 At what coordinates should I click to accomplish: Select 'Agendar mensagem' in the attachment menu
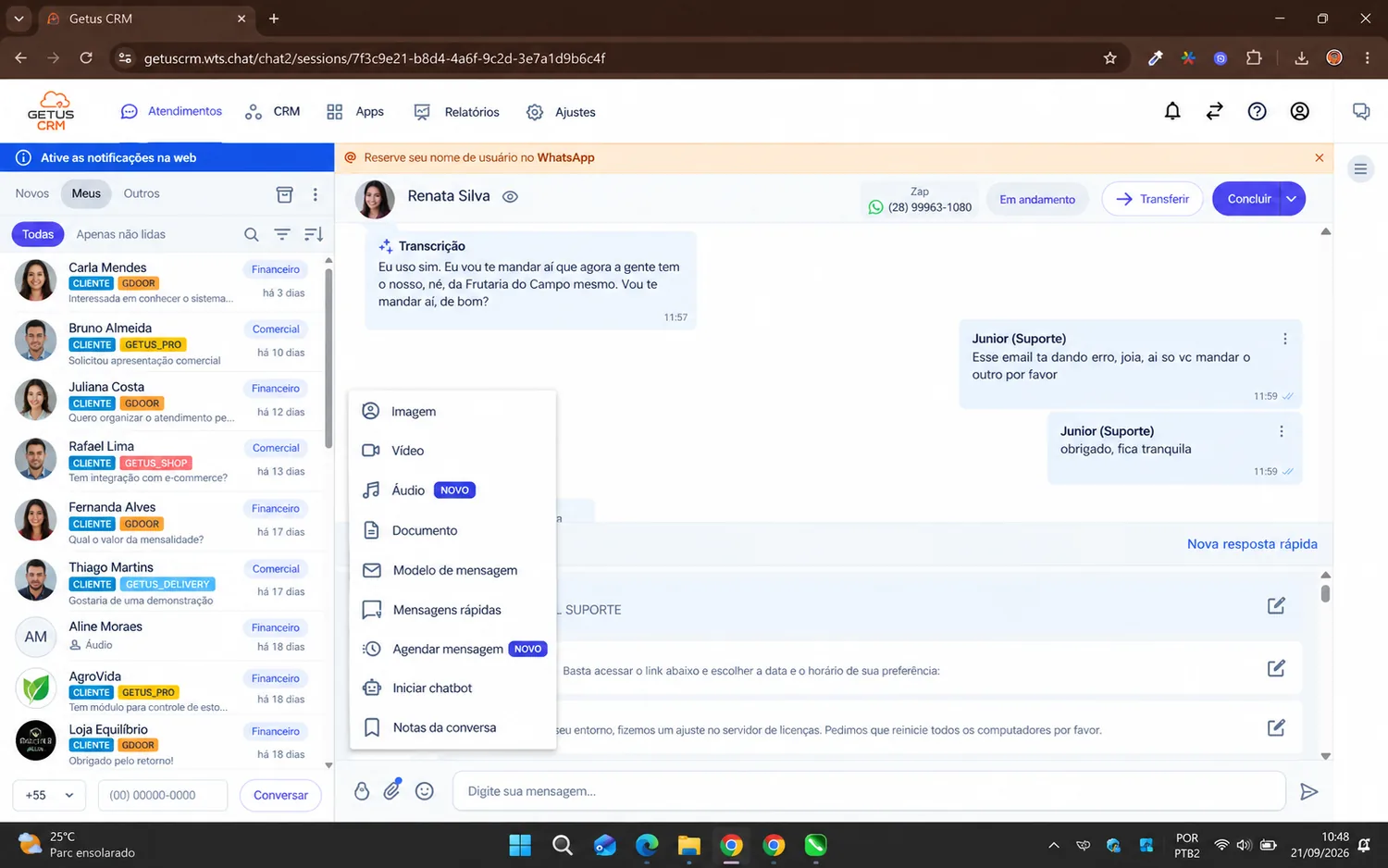coord(452,649)
